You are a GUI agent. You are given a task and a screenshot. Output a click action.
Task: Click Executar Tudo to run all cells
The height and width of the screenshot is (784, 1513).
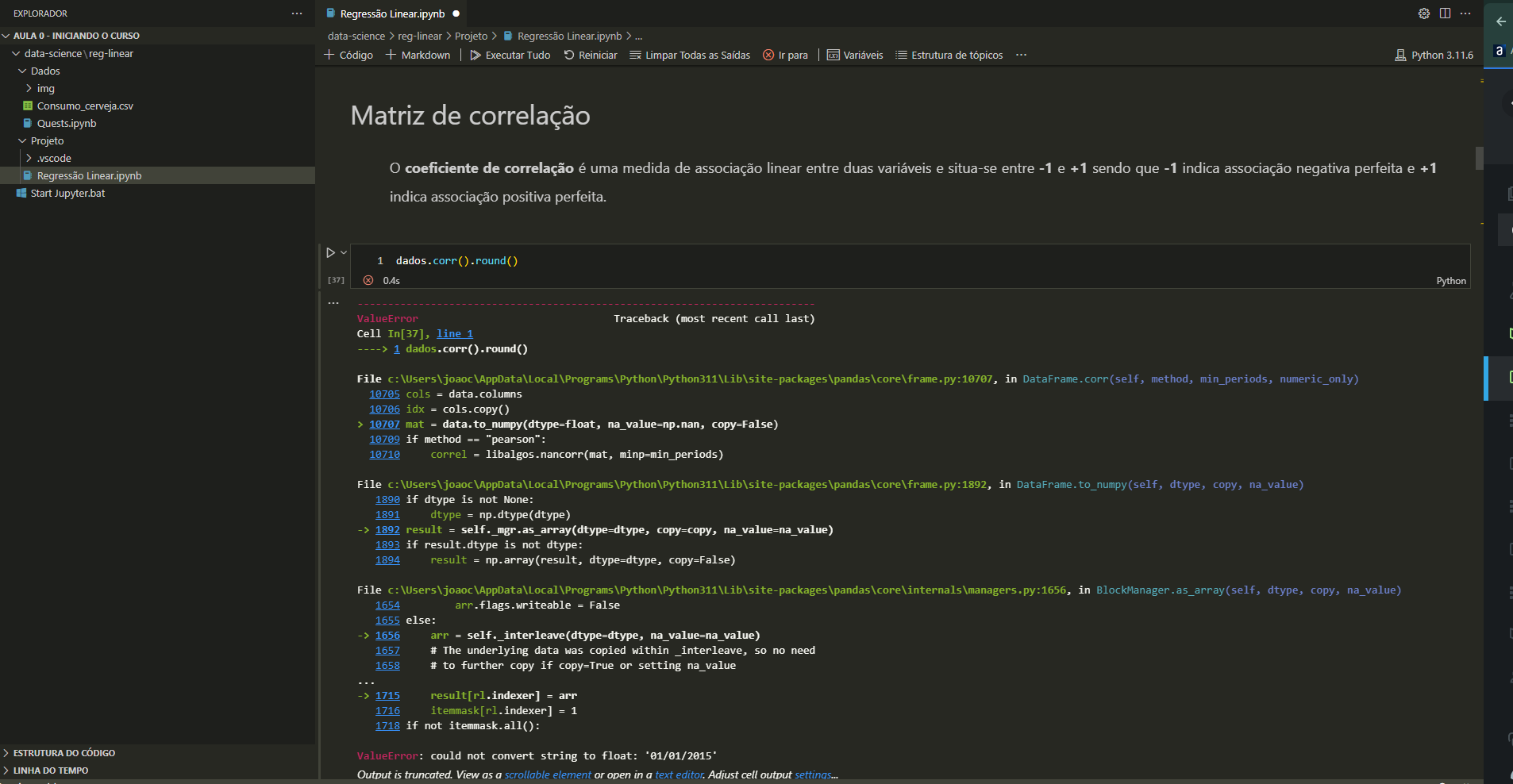510,55
